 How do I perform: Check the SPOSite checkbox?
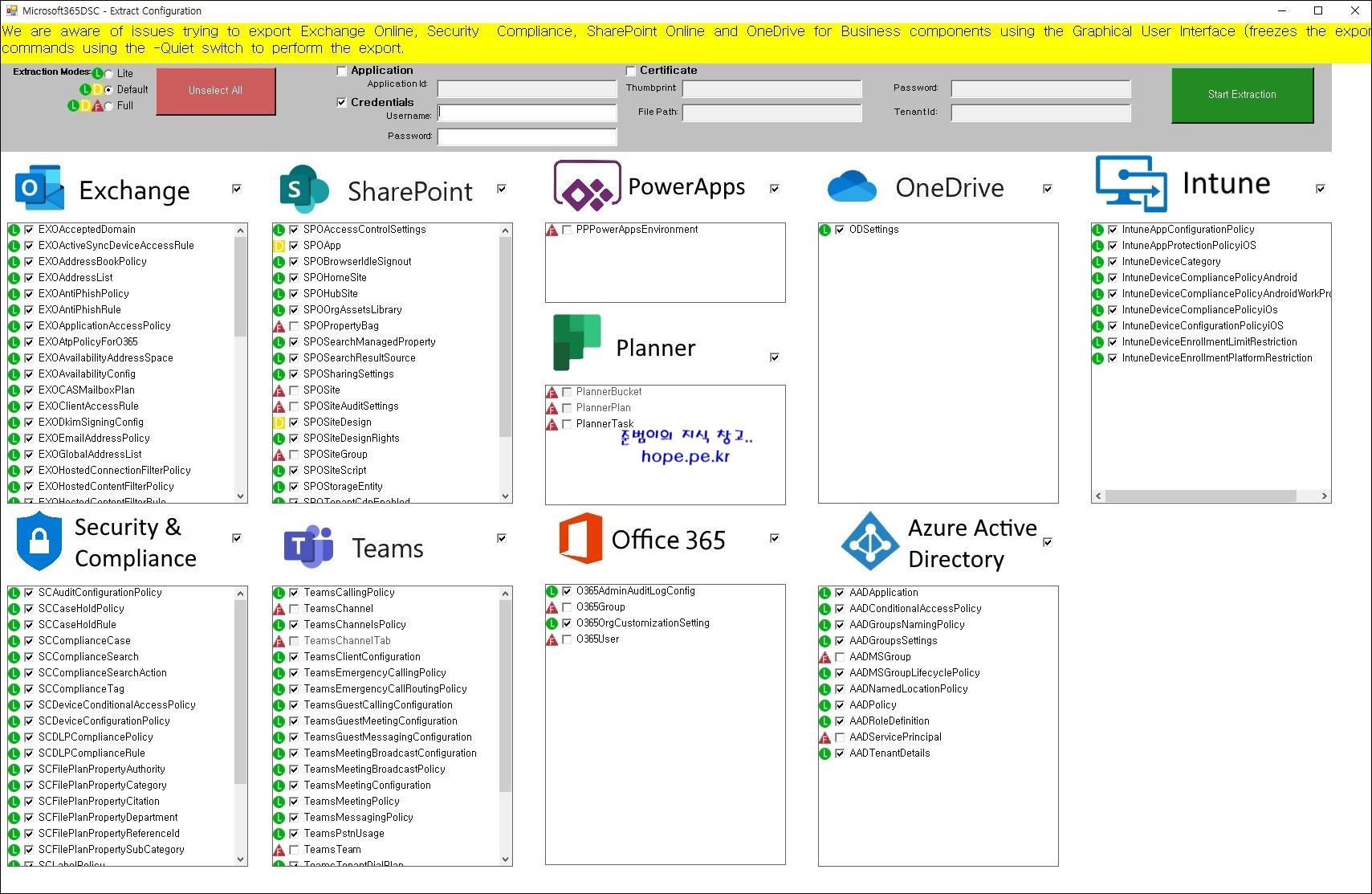(x=294, y=390)
